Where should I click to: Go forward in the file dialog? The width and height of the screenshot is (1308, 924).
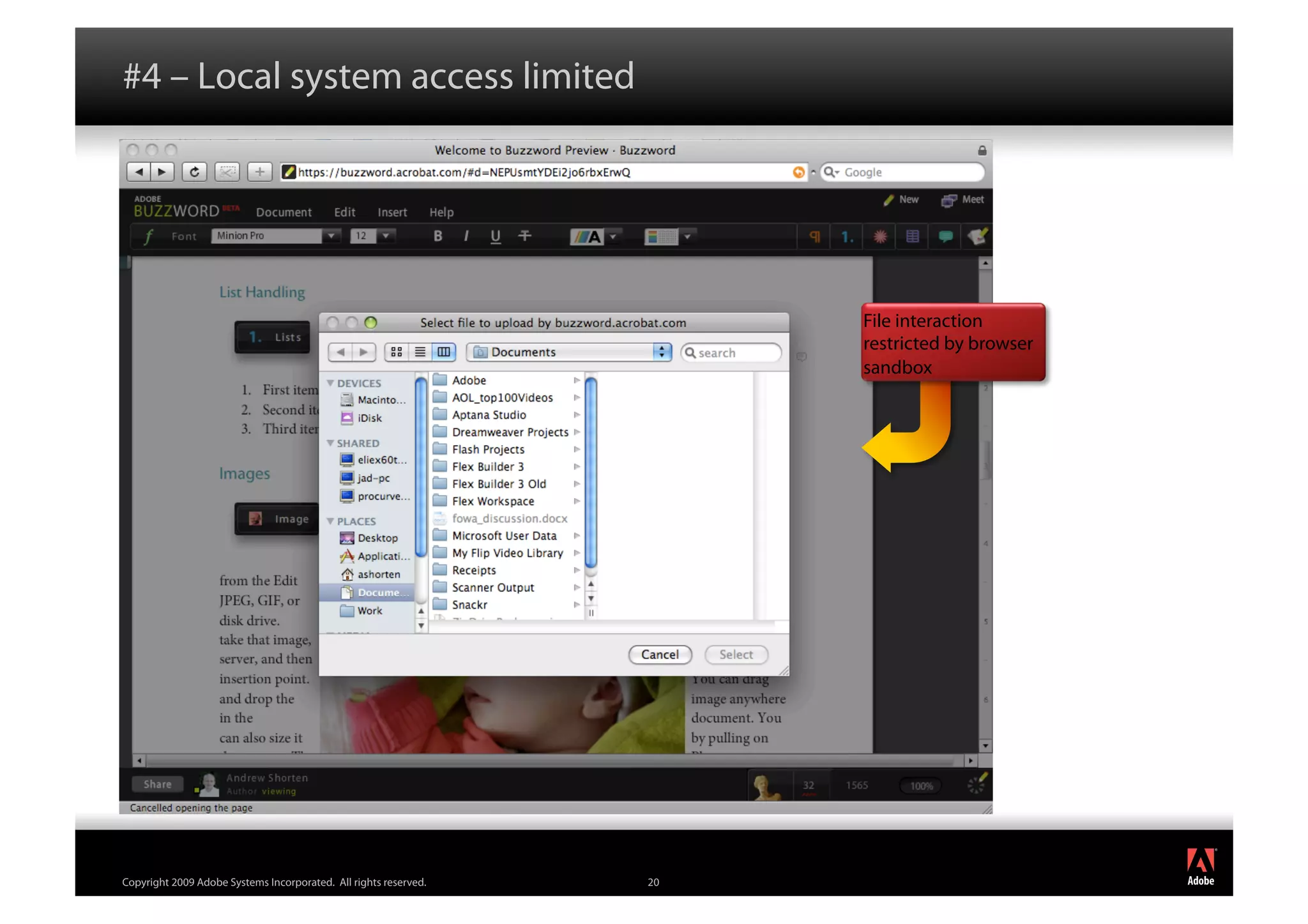pyautogui.click(x=363, y=352)
